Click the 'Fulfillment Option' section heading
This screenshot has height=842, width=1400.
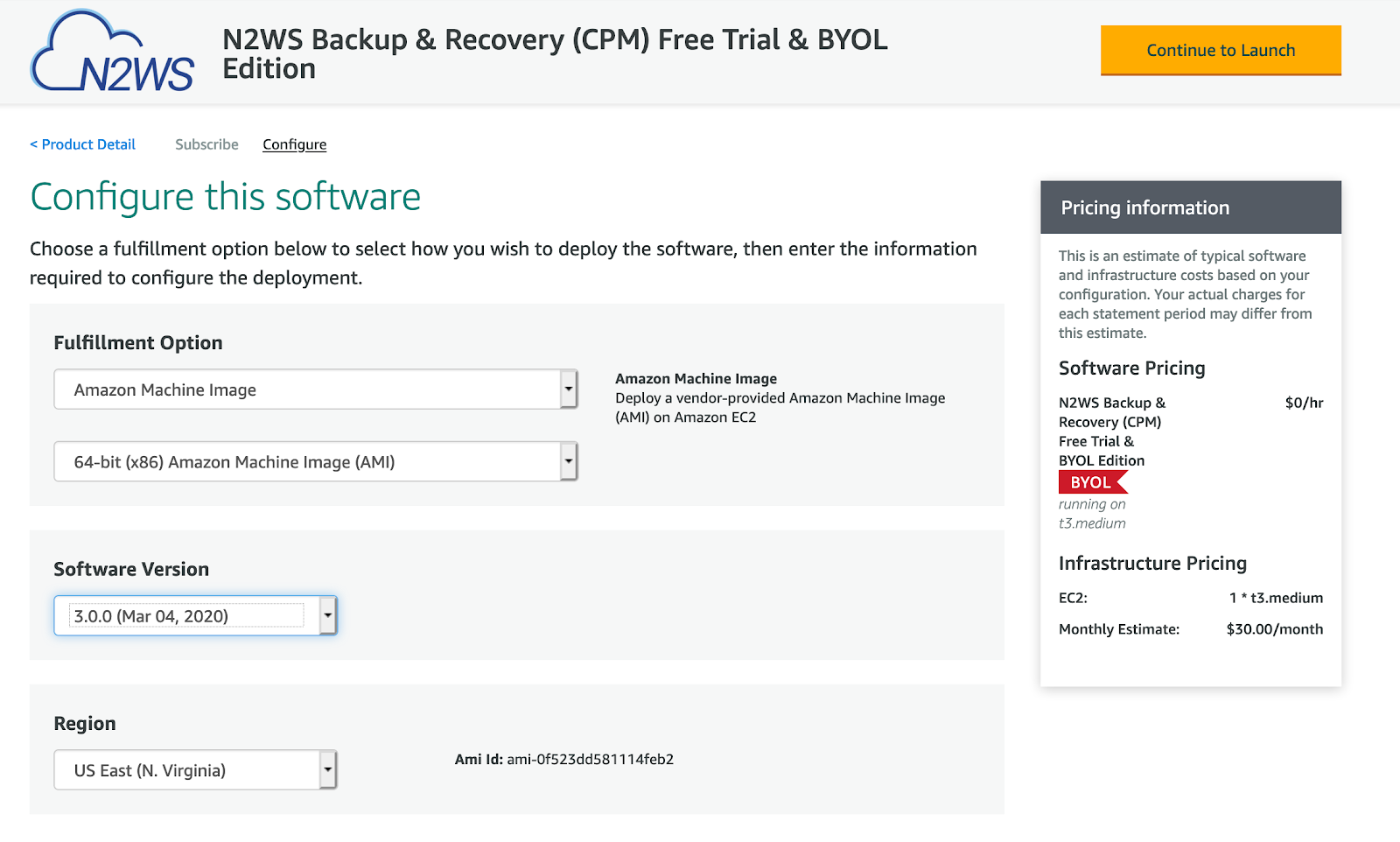click(x=138, y=343)
